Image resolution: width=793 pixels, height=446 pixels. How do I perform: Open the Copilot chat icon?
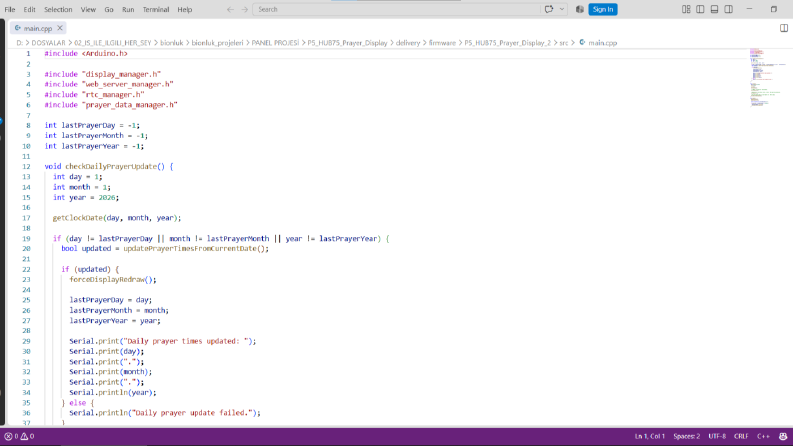click(549, 9)
